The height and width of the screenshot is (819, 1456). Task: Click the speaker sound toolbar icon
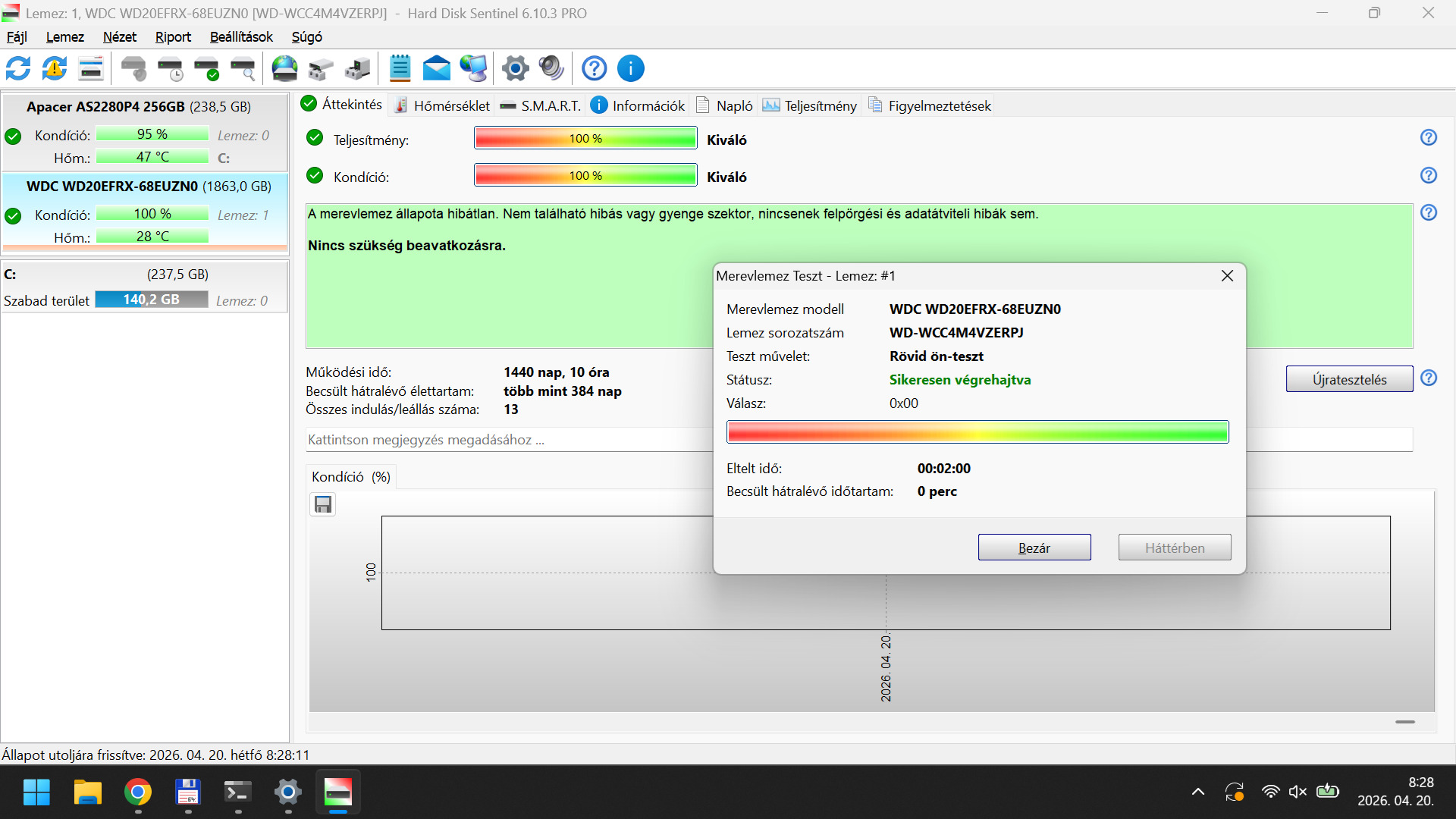click(x=551, y=68)
